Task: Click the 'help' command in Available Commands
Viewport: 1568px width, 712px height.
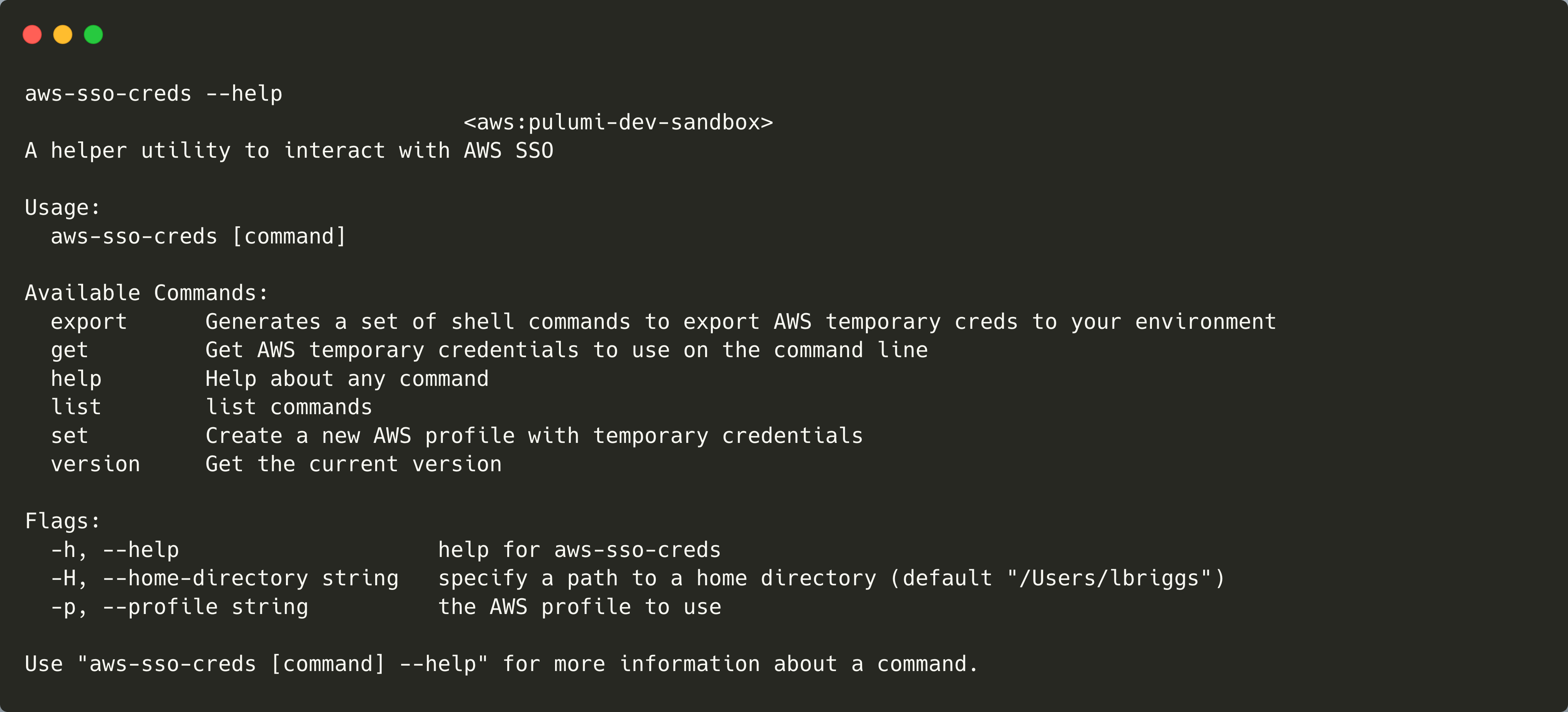Action: pyautogui.click(x=76, y=379)
